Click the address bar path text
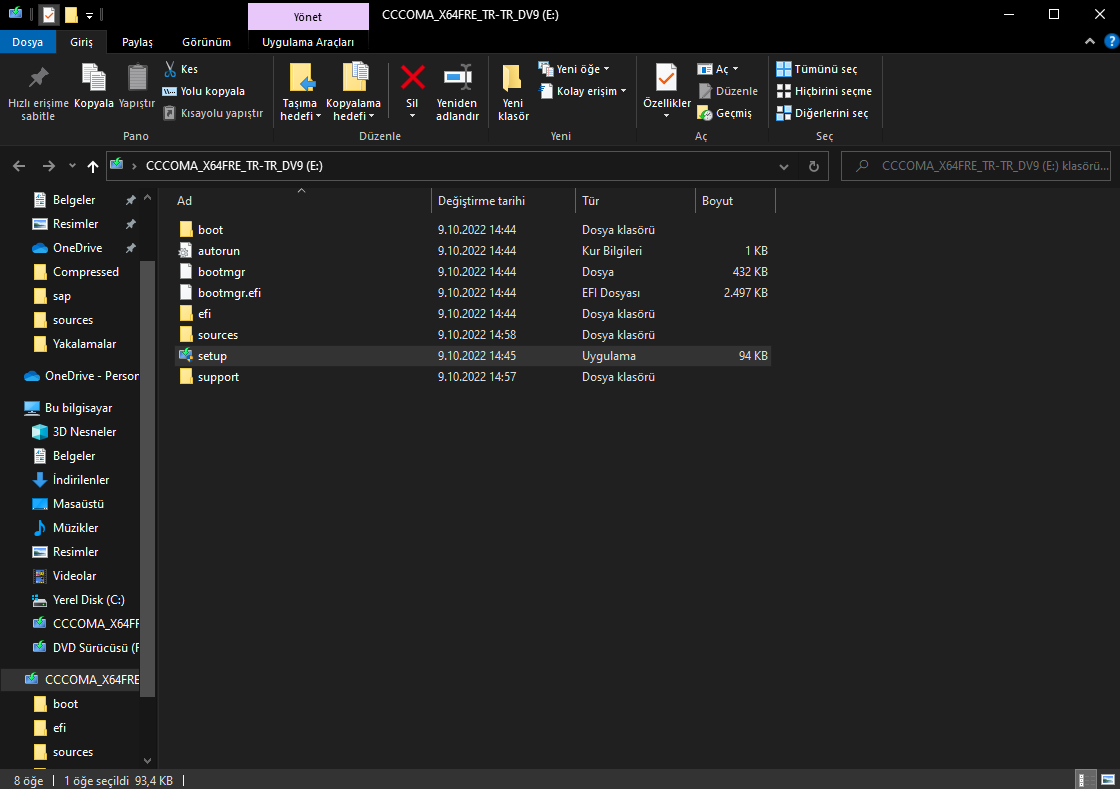This screenshot has height=789, width=1120. pyautogui.click(x=234, y=166)
